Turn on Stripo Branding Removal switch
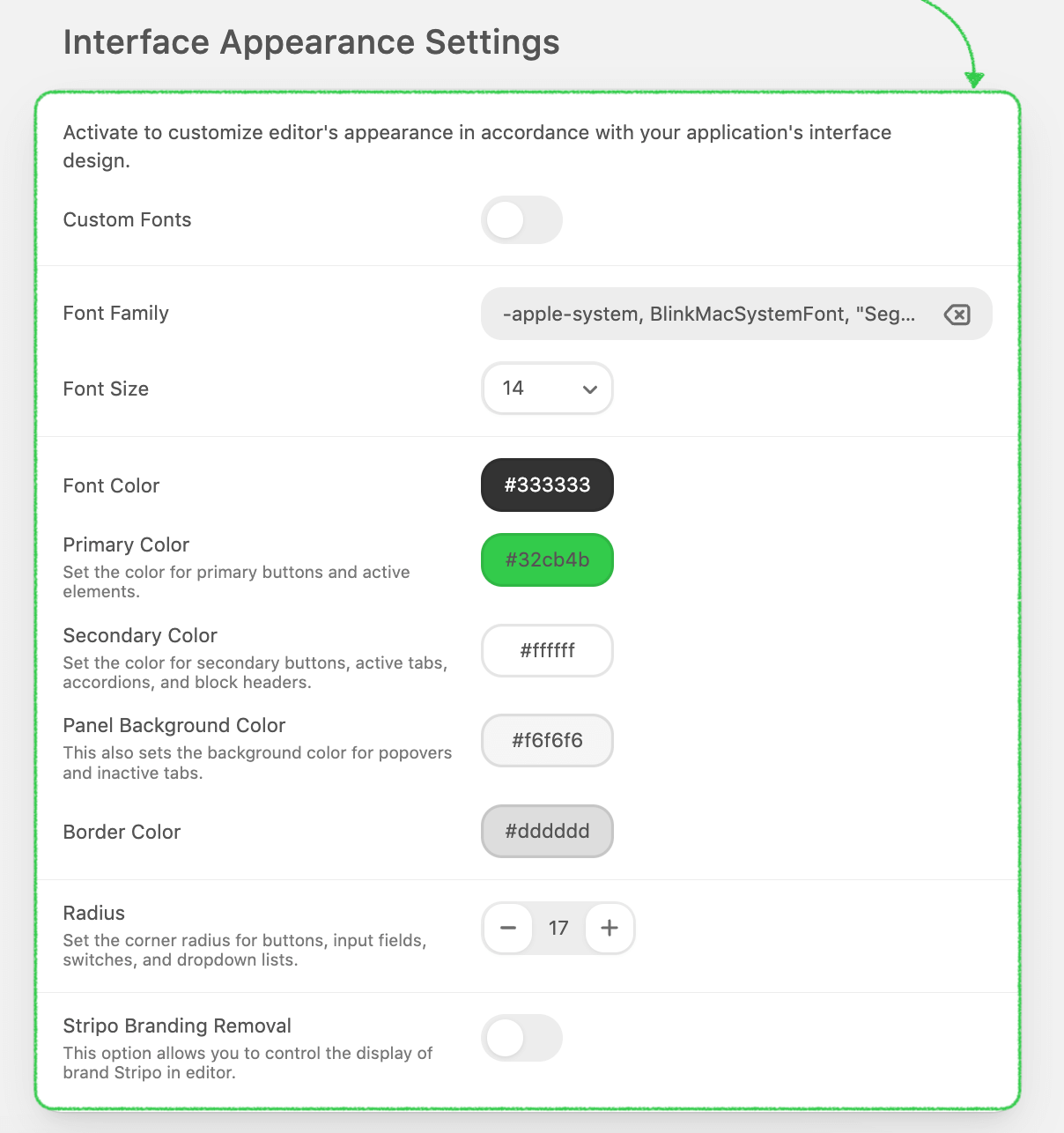Screen dimensions: 1064x1133 [521, 1038]
